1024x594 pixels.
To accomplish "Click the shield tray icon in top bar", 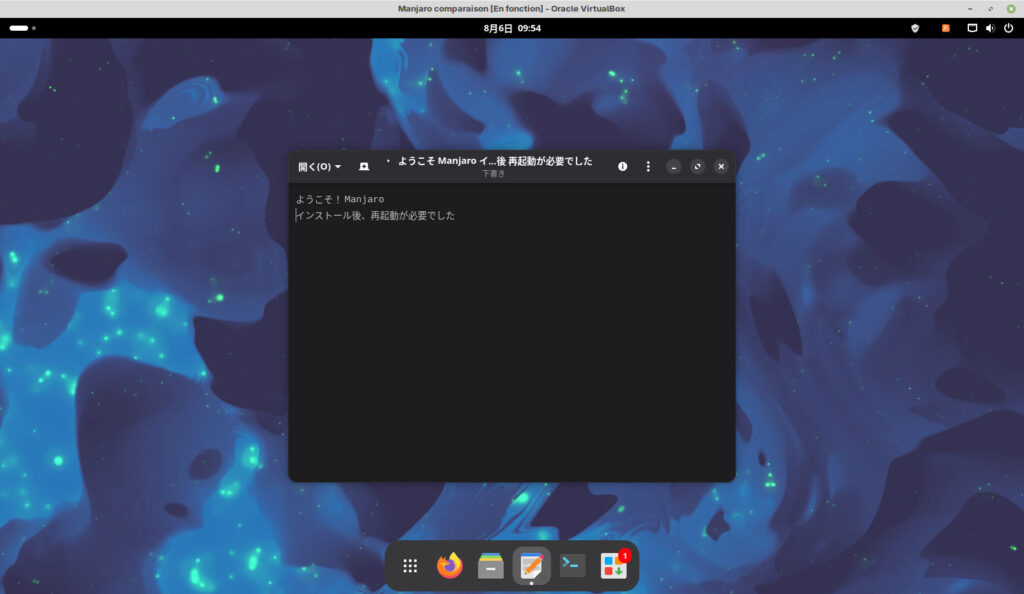I will point(915,28).
